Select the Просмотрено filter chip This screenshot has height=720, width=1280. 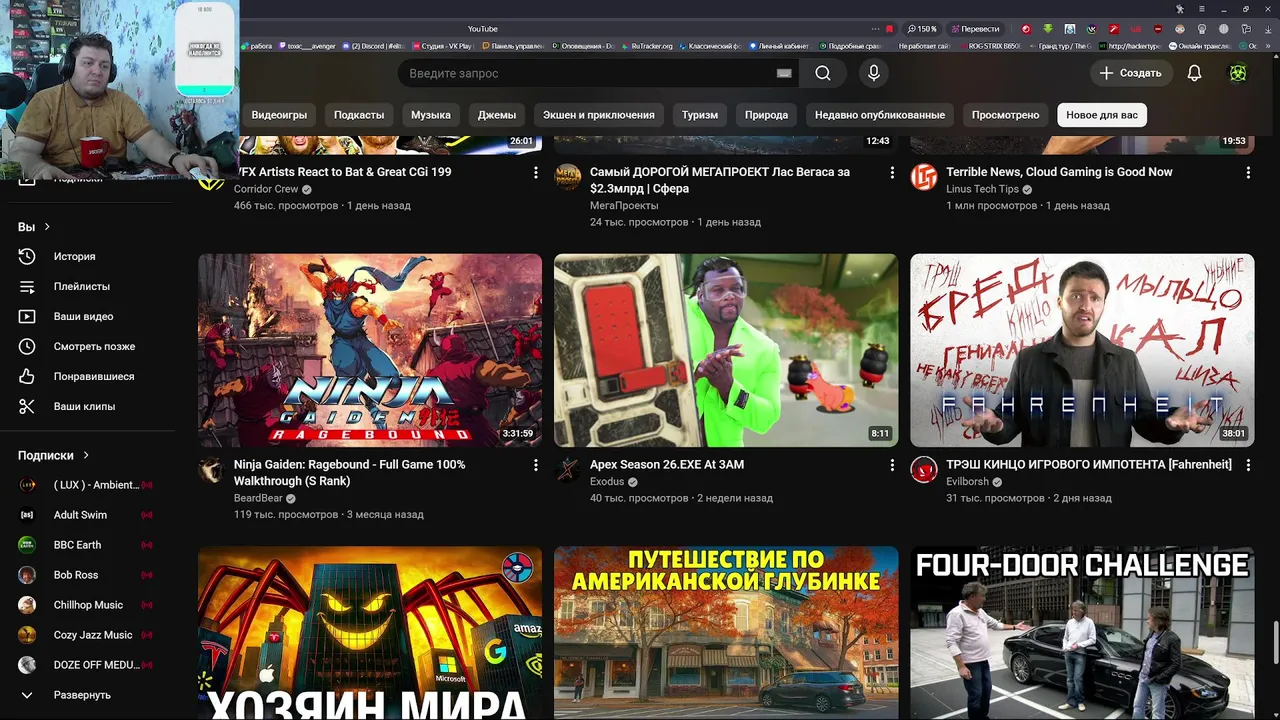(x=1006, y=115)
